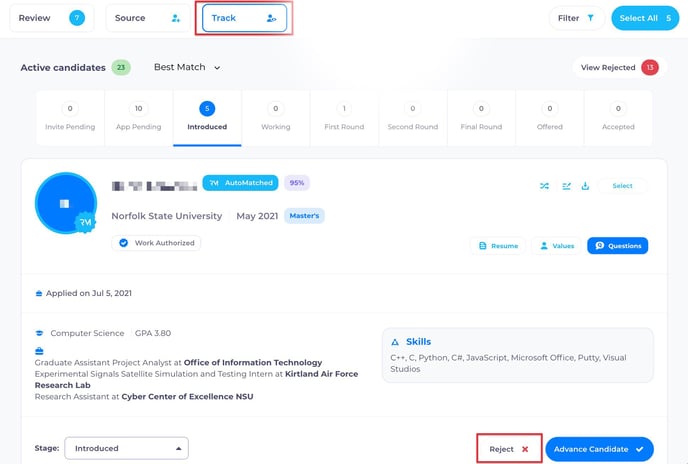Image resolution: width=688 pixels, height=464 pixels.
Task: Select the Accepted stage tab
Action: point(618,118)
